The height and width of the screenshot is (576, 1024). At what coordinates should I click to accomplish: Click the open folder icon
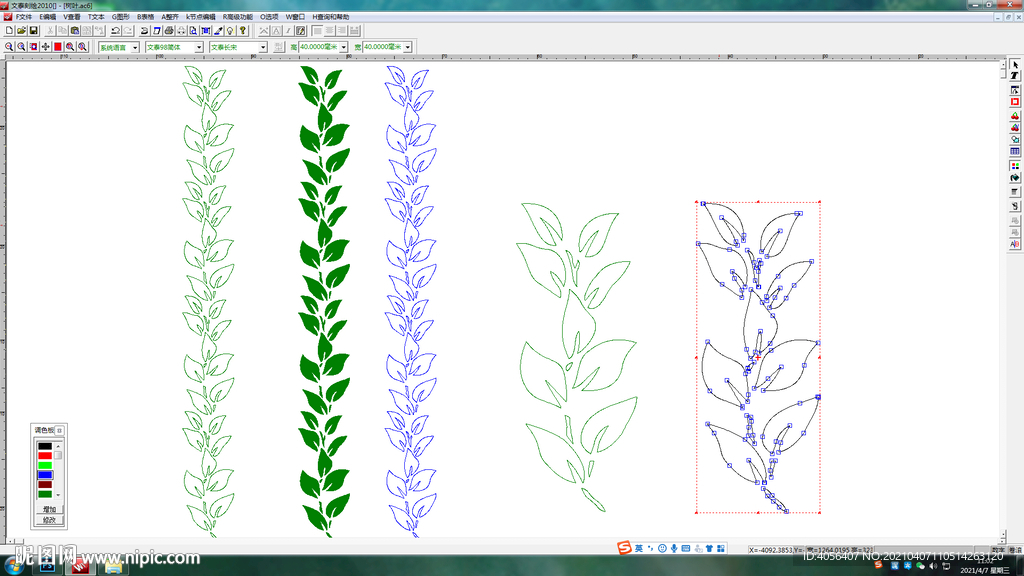click(21, 31)
